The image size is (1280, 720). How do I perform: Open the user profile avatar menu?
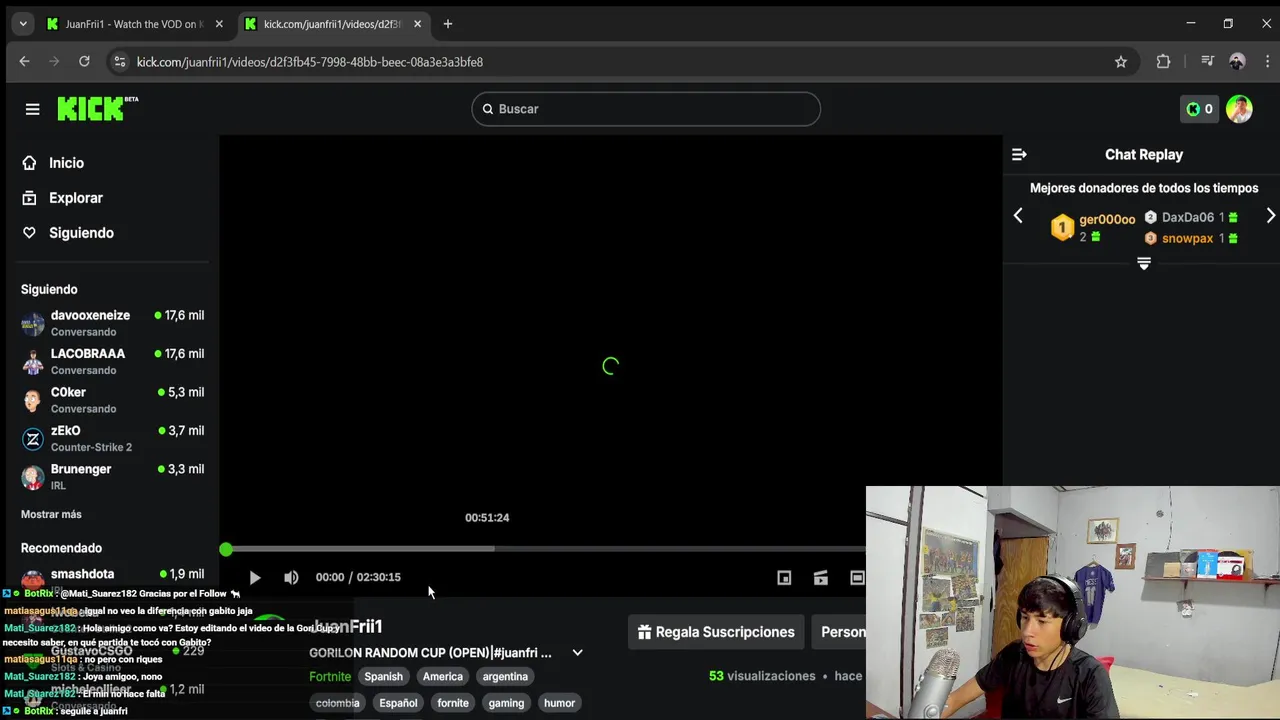[x=1239, y=109]
